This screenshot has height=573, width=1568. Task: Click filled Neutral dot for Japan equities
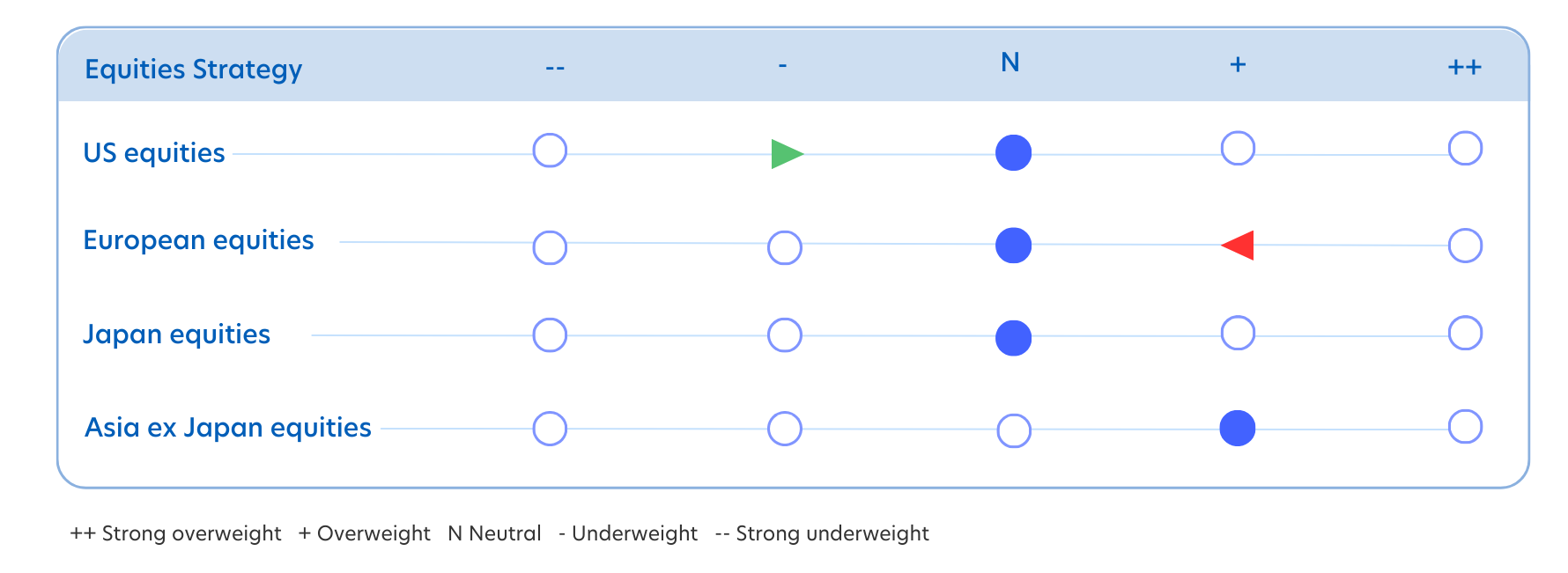(1013, 338)
